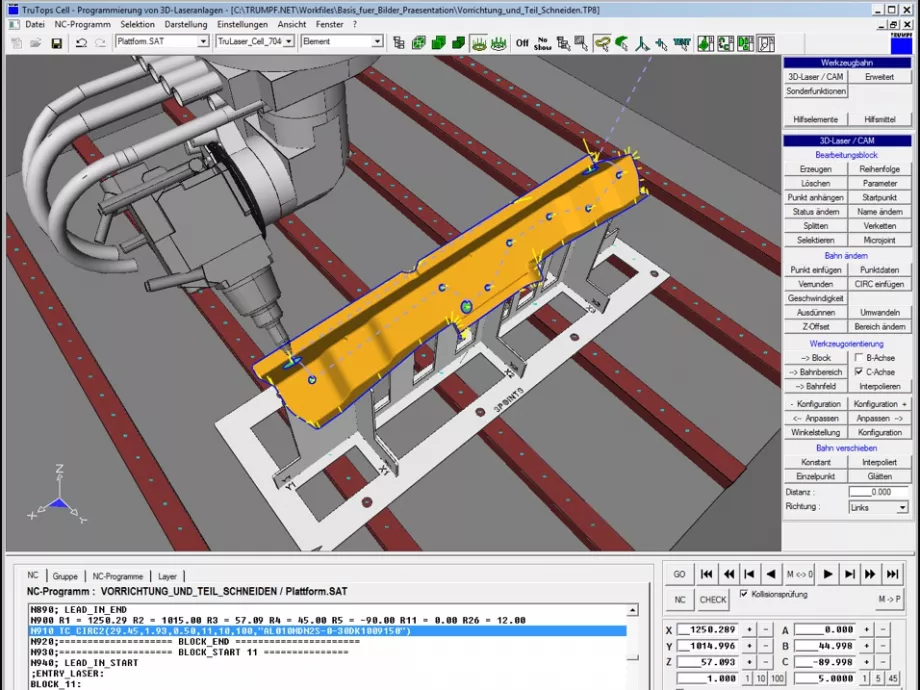Click the Erzeugen button
Viewport: 920px width, 690px height.
click(x=816, y=169)
